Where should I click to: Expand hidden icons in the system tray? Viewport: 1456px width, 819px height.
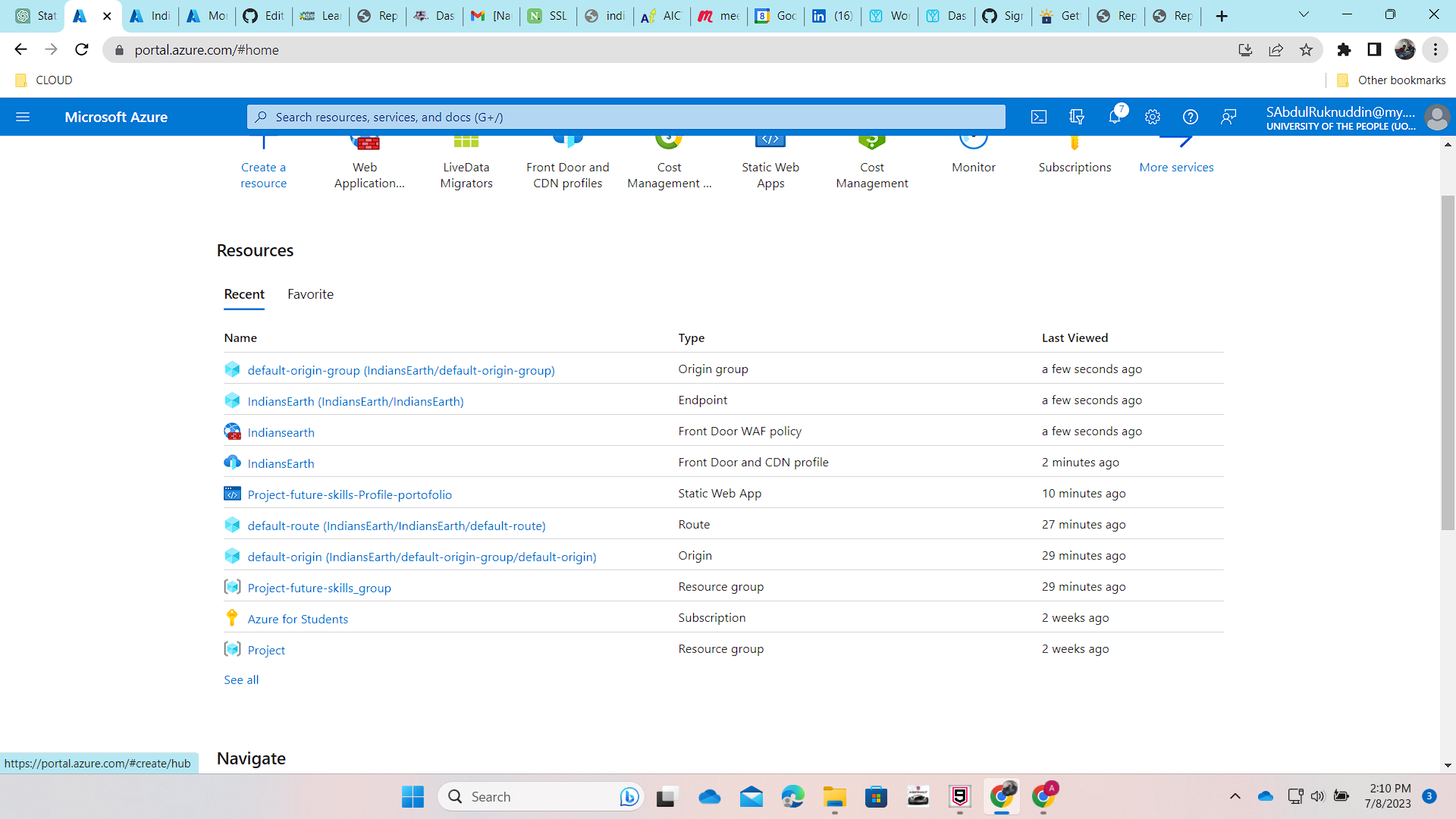[x=1235, y=796]
